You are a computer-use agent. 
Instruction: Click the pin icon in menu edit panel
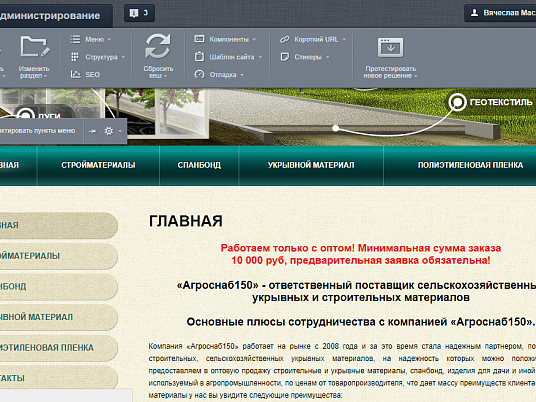pos(92,131)
